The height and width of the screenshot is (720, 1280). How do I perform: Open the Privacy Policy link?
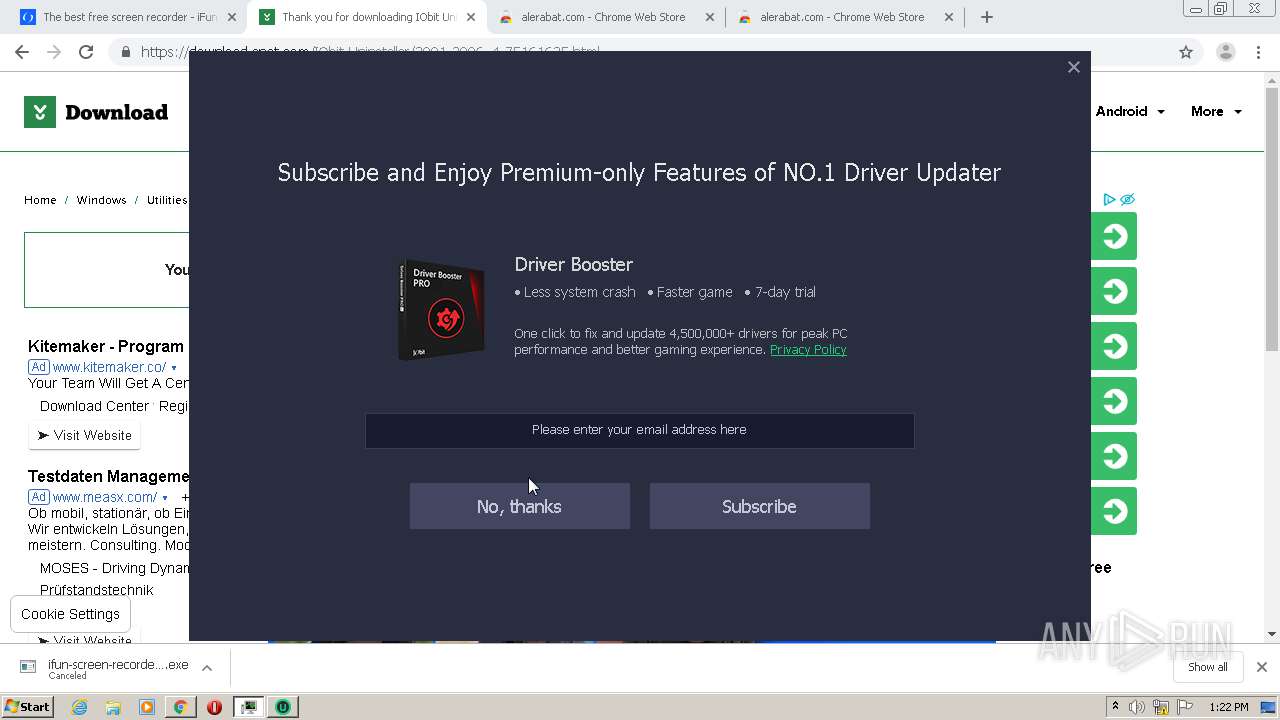pos(808,350)
